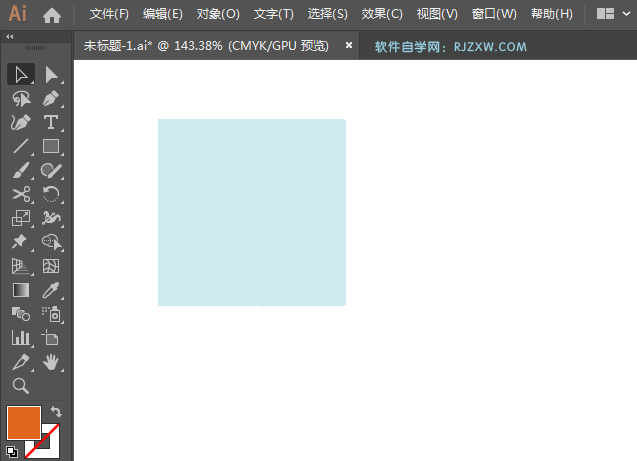Select the Paintbrush tool
Screen dimensions: 637x461
point(21,170)
